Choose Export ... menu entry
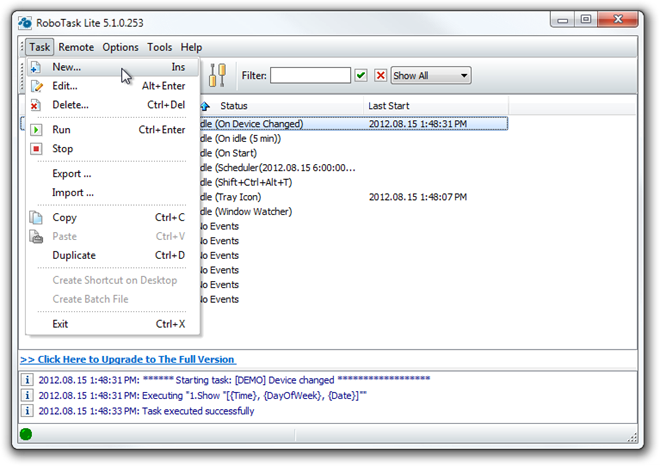The height and width of the screenshot is (466, 660). [112, 174]
